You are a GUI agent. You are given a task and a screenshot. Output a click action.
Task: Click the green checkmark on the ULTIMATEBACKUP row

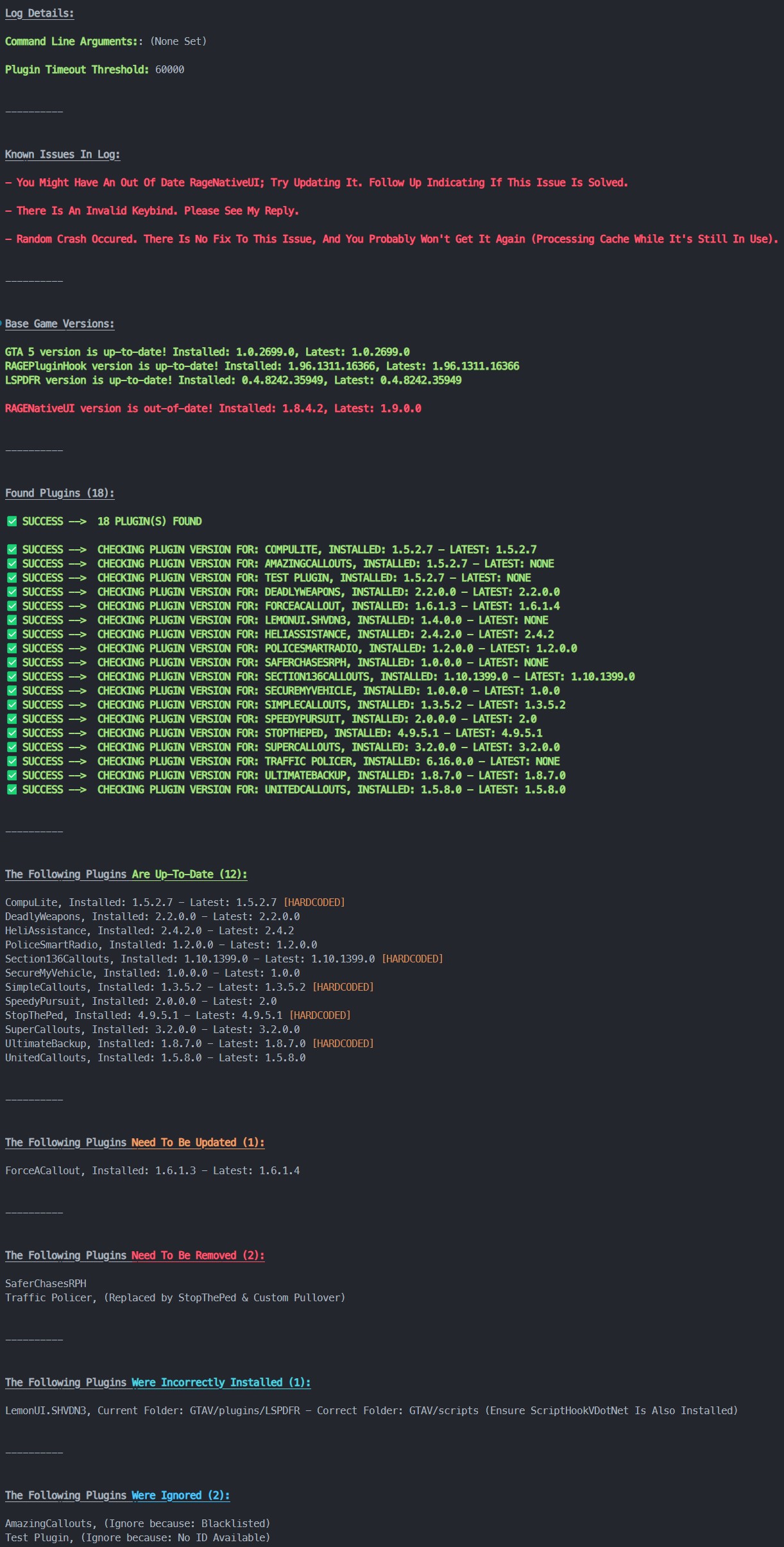point(12,775)
